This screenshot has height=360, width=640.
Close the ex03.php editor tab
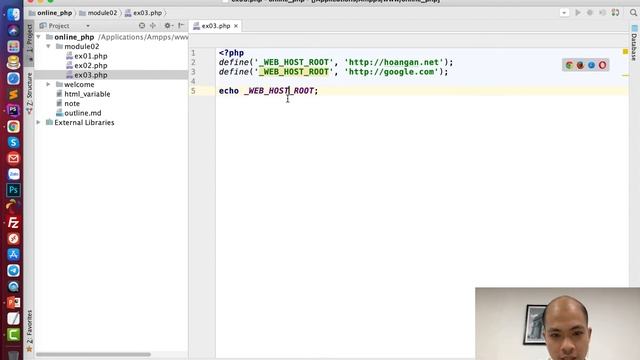point(236,26)
